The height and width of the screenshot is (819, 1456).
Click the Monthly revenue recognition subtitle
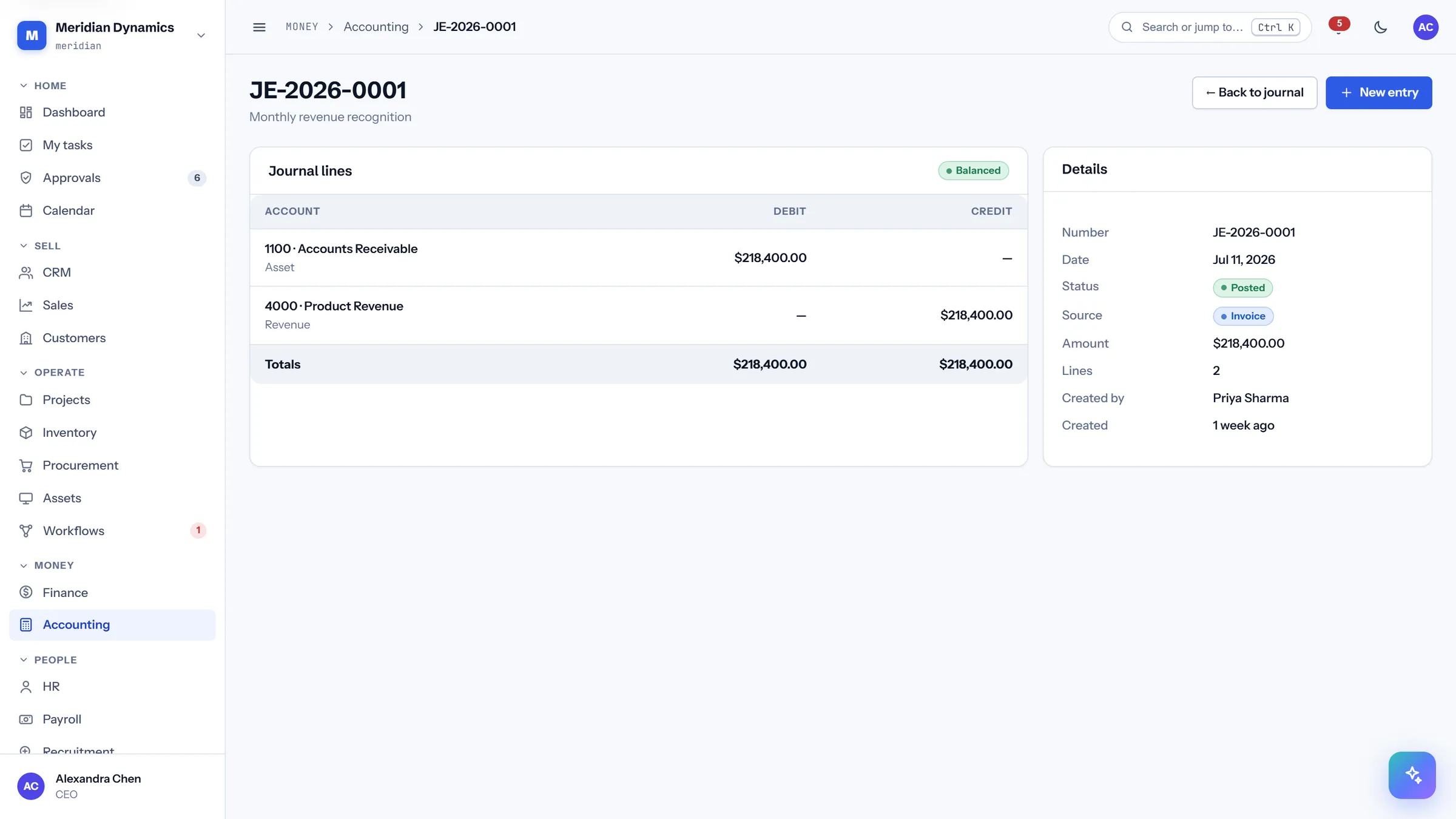coord(330,117)
